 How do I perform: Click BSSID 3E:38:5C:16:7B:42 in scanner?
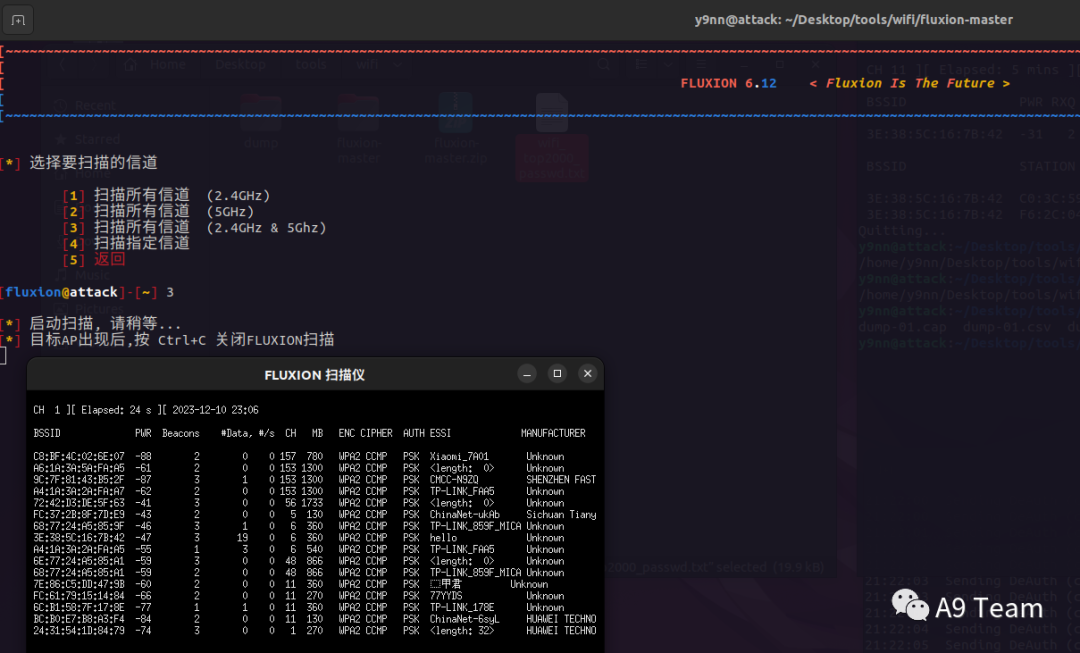click(x=79, y=538)
